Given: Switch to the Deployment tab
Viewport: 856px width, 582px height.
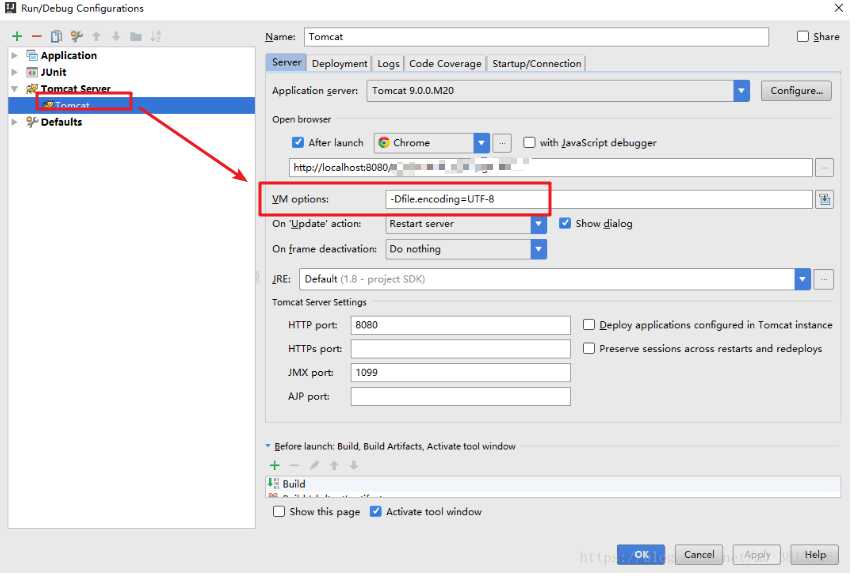Looking at the screenshot, I should 339,63.
